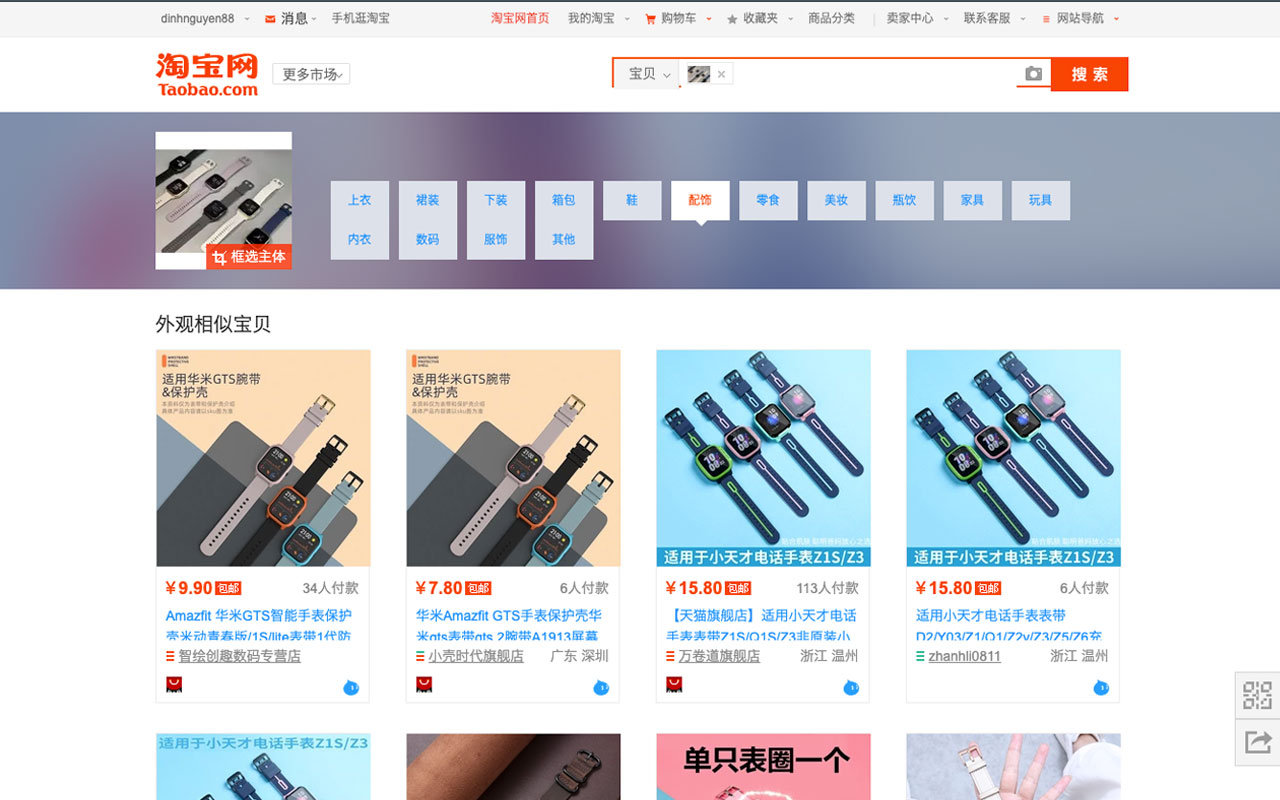Click 商品分类 link

(x=831, y=18)
